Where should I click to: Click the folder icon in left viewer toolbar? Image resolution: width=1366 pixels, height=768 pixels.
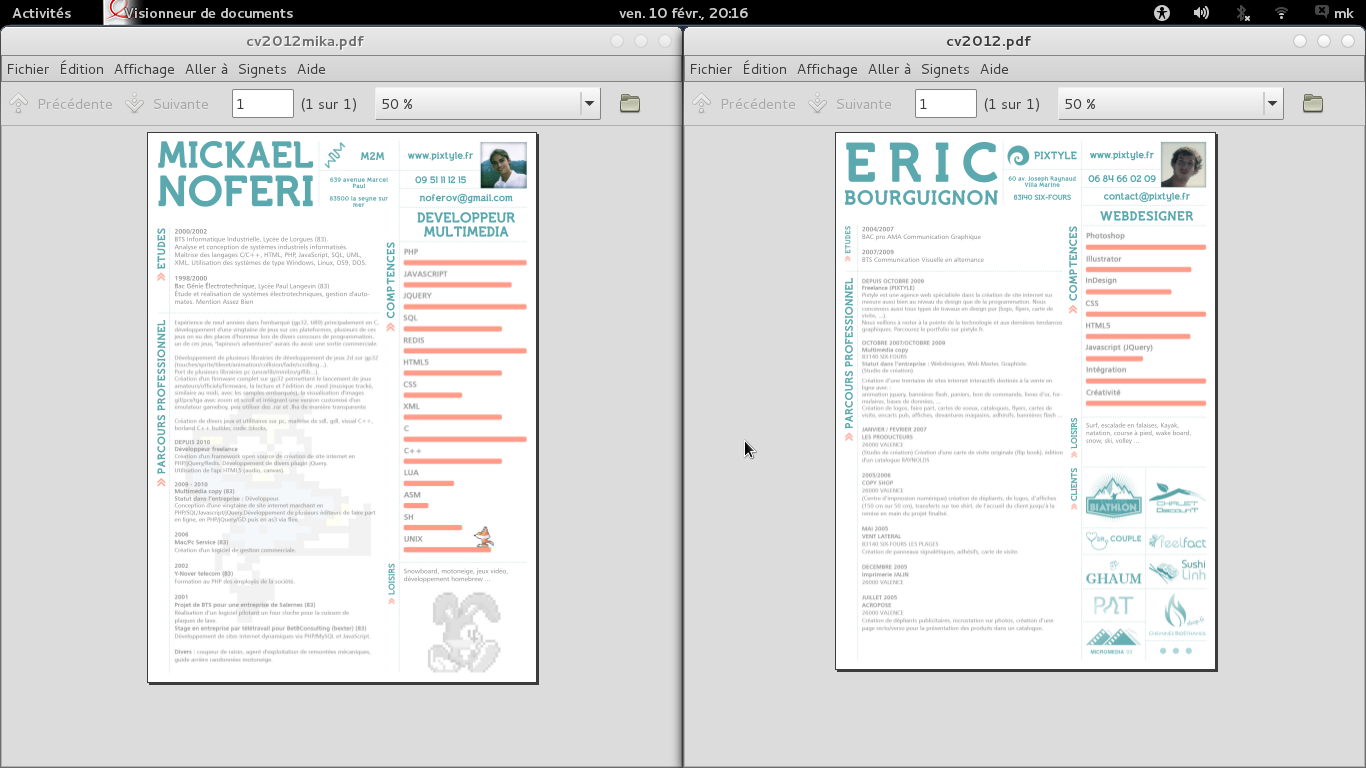coord(630,104)
